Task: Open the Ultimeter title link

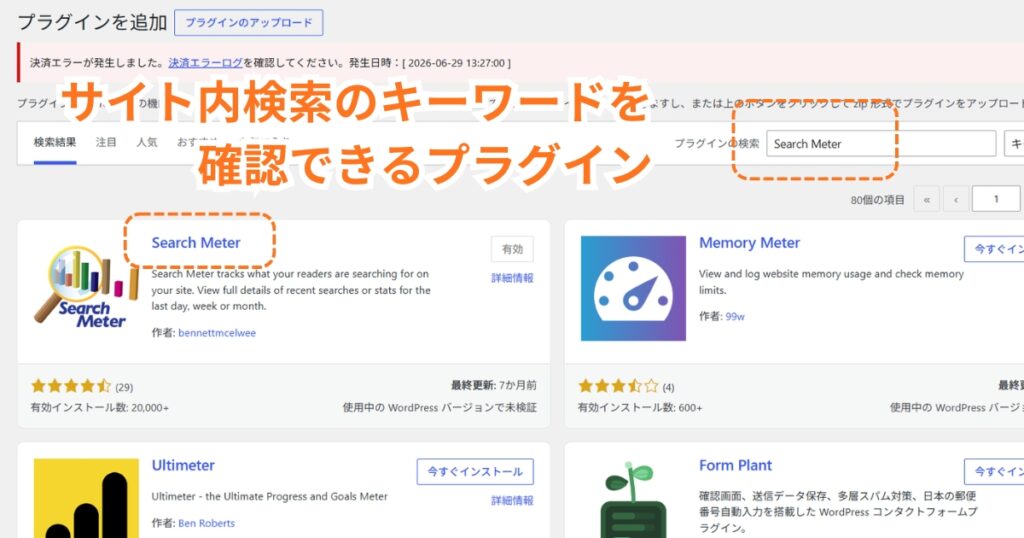Action: pyautogui.click(x=183, y=466)
